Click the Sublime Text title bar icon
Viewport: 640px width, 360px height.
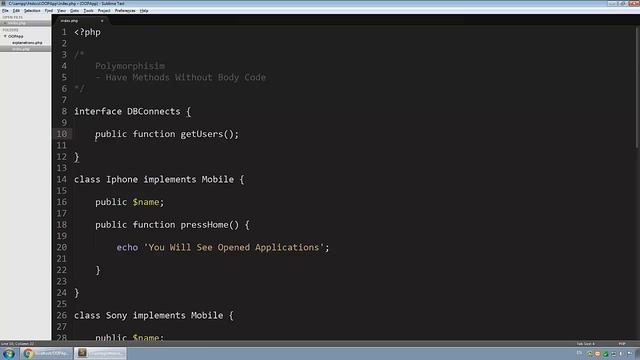coord(3,3)
